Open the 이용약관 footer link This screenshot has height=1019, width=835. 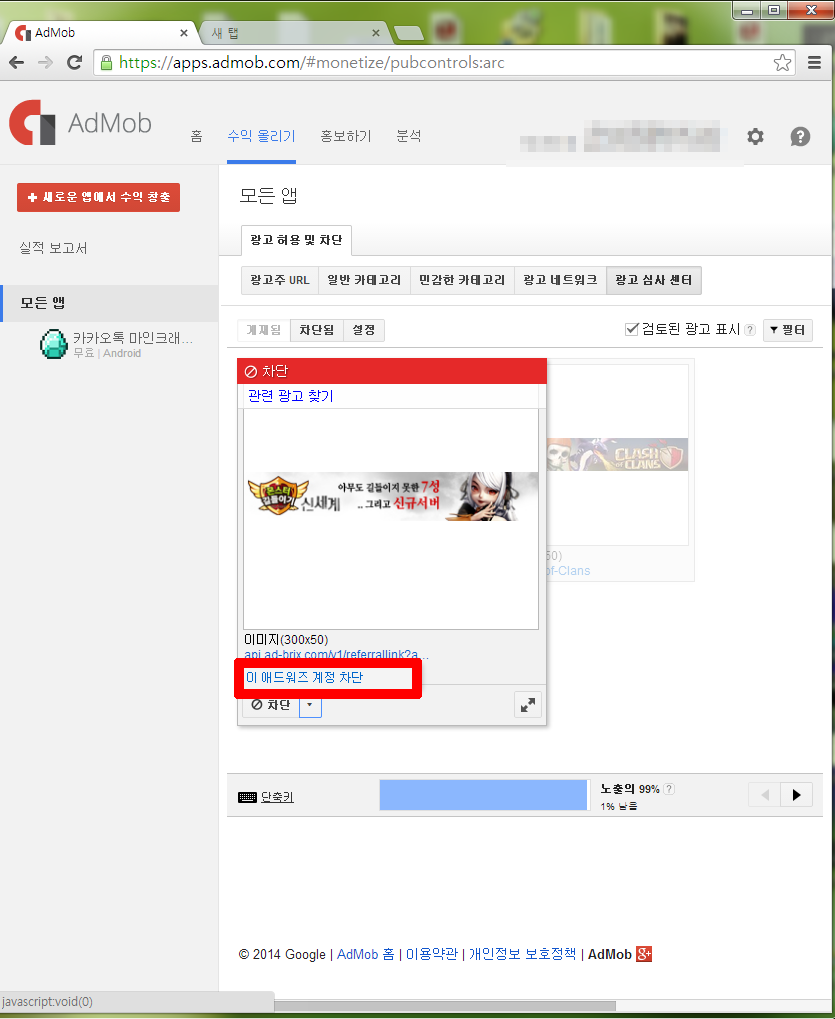pos(431,954)
